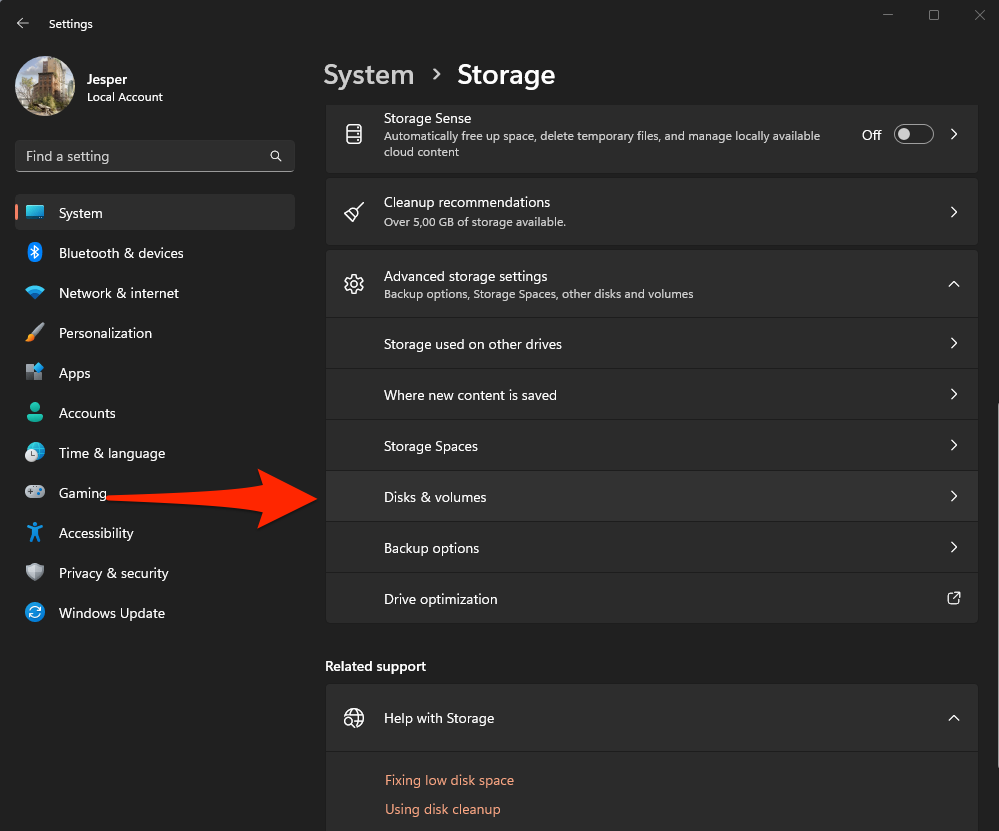Navigate to the Windows Update section

click(111, 613)
